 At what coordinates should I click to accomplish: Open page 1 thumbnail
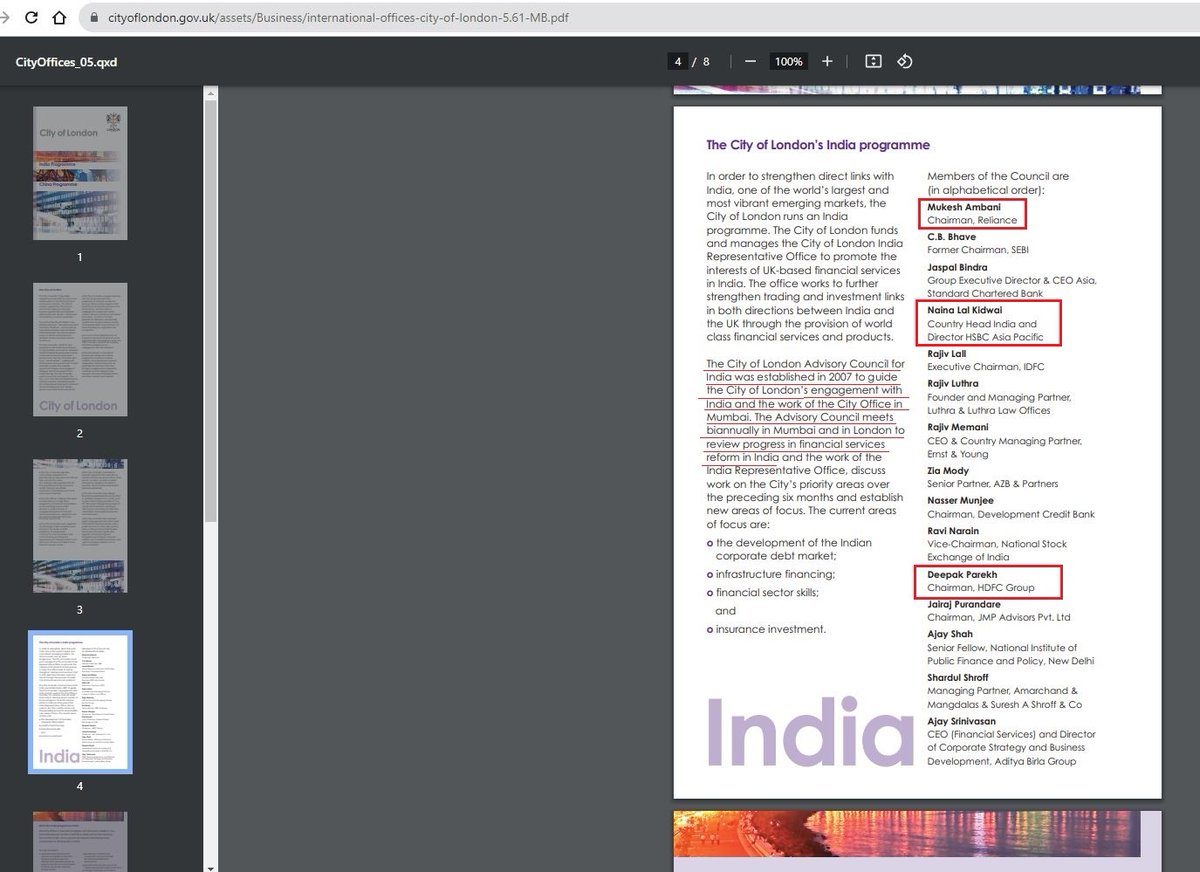[x=80, y=173]
